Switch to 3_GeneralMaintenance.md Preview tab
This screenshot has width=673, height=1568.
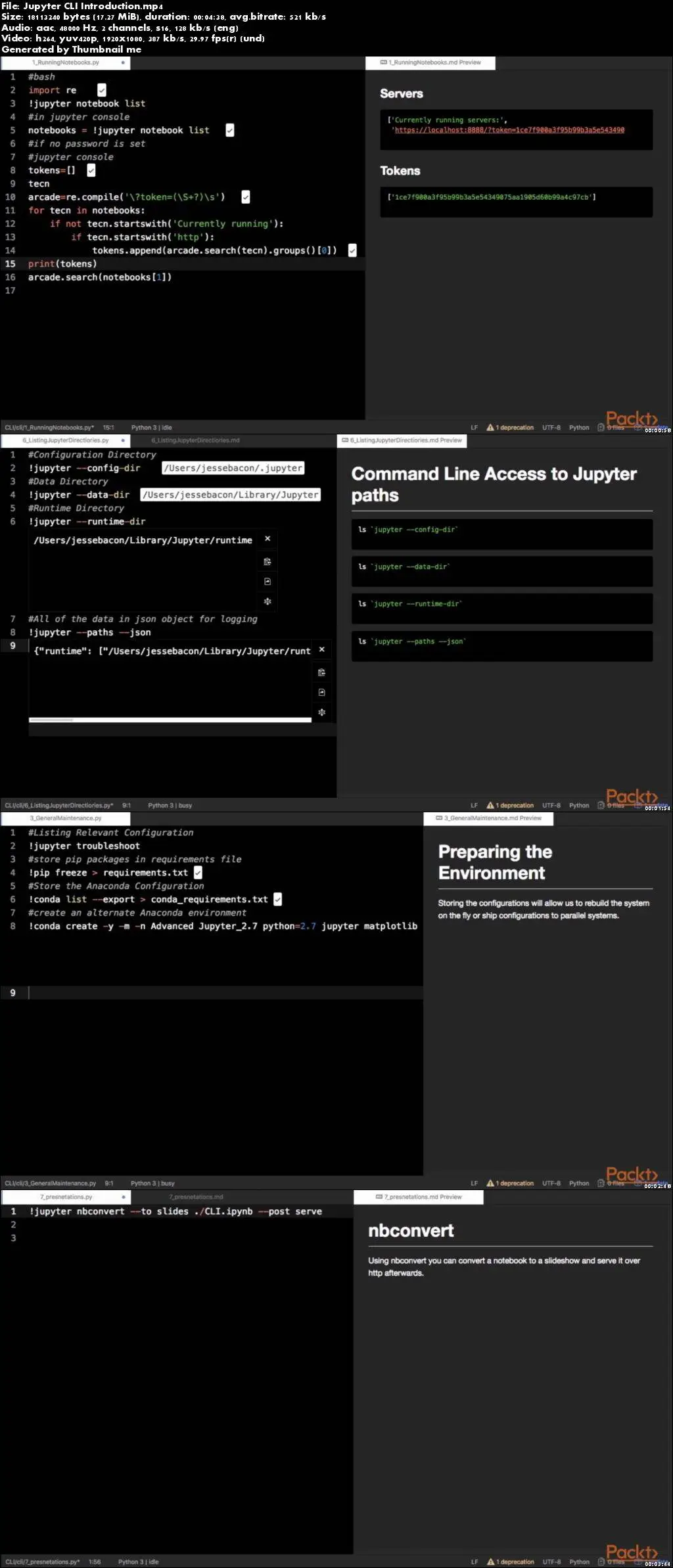tap(488, 818)
